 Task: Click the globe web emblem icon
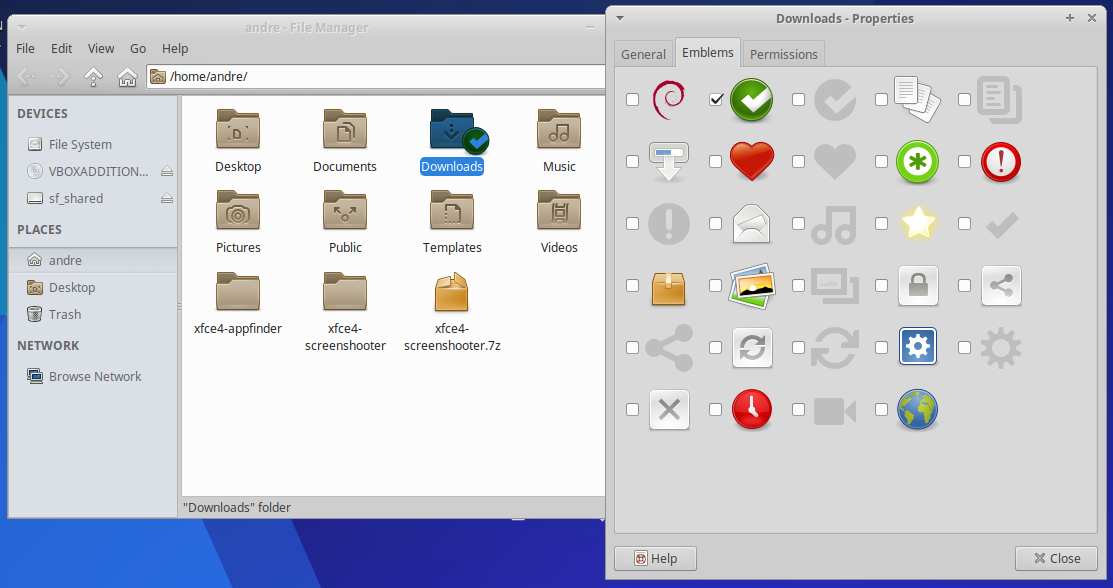(918, 409)
